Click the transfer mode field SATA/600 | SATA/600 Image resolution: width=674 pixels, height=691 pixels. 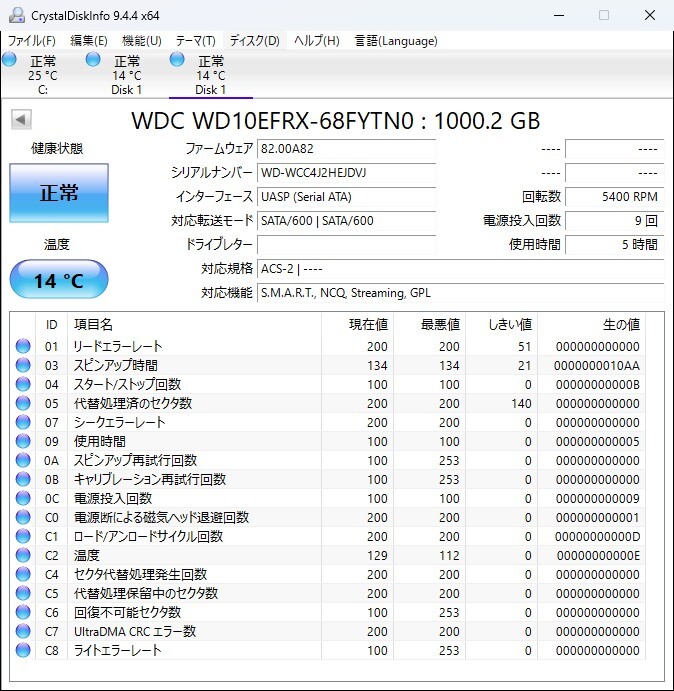pos(346,220)
